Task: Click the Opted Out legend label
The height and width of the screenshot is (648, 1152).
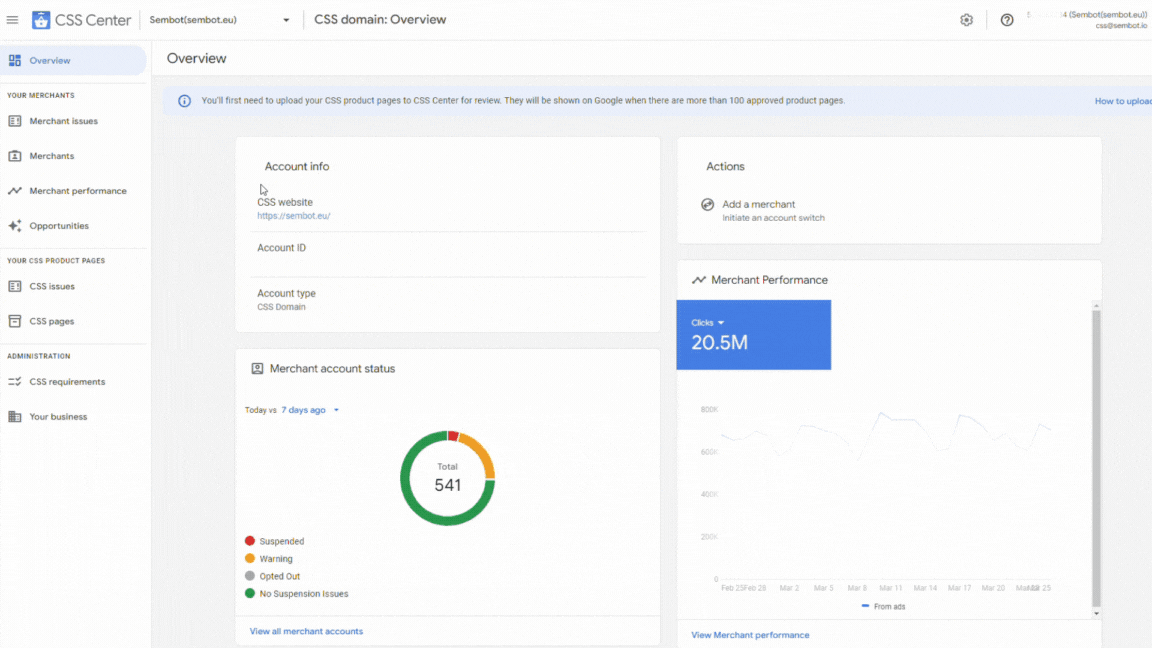Action: pyautogui.click(x=279, y=576)
